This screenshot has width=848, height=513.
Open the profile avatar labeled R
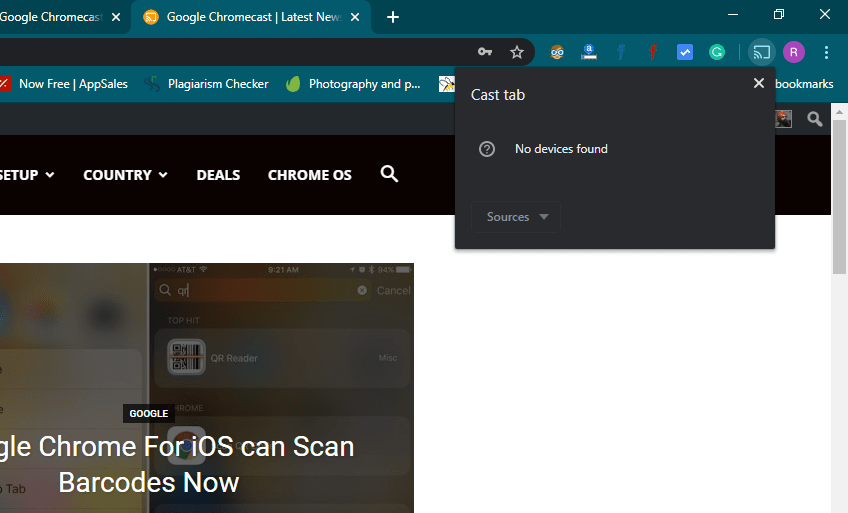pos(793,52)
